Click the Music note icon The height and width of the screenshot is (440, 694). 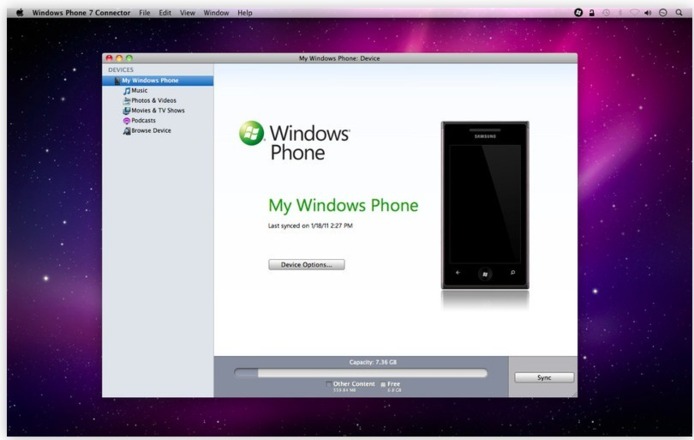(127, 91)
